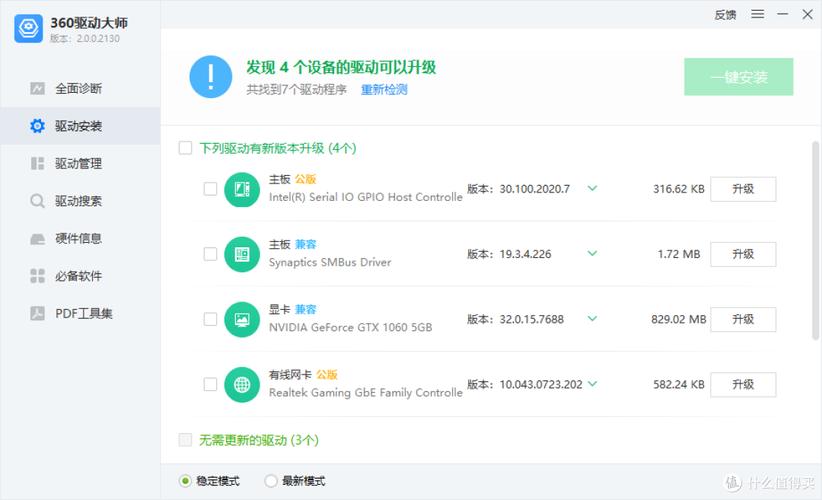Check the 无需更新的驱动 group checkbox

(185, 439)
